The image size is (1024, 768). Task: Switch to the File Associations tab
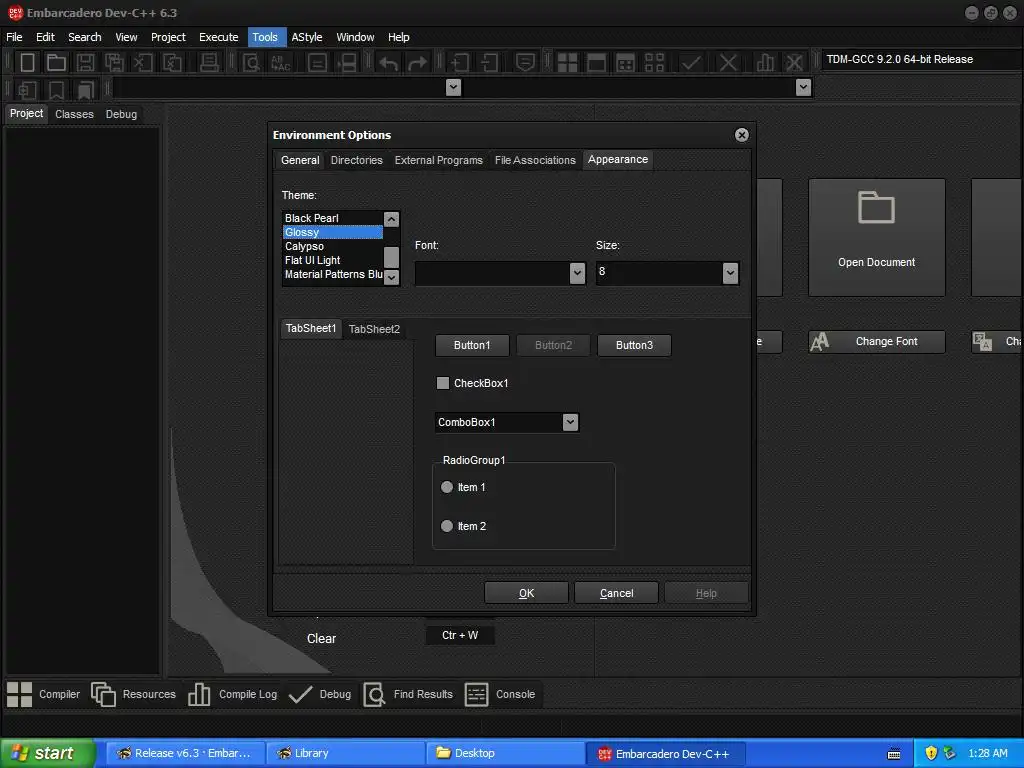point(535,160)
